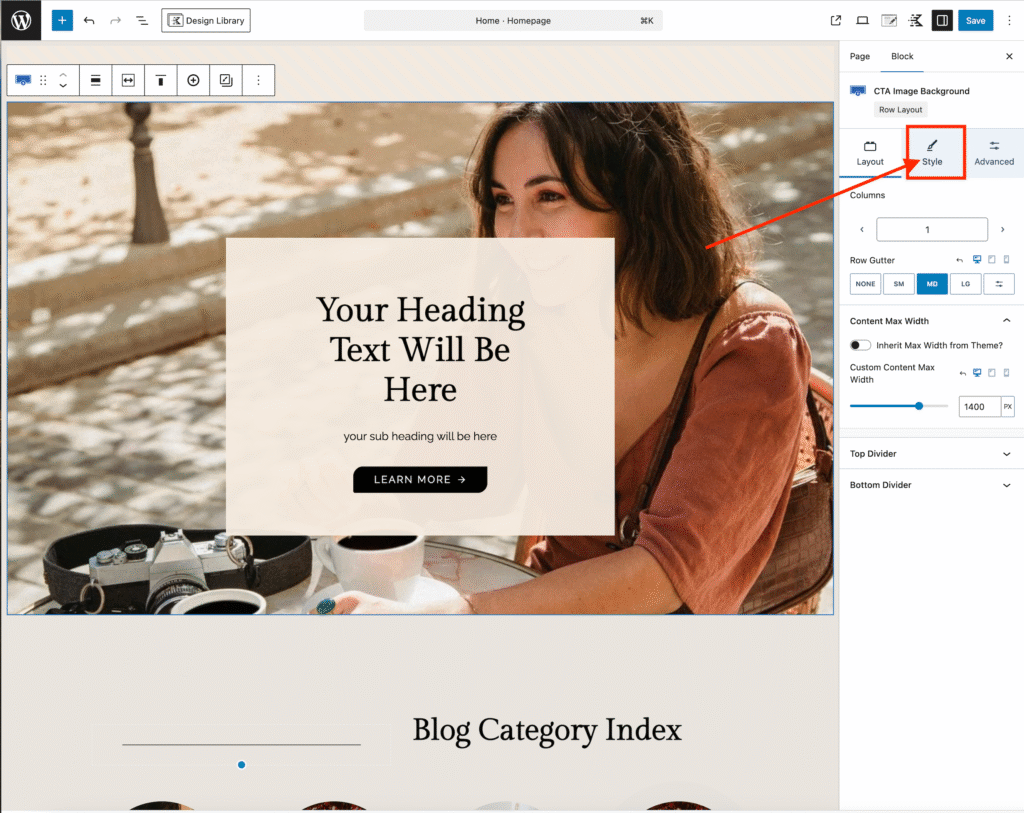The height and width of the screenshot is (813, 1024).
Task: Click the blue block inserter plus button
Action: point(62,20)
